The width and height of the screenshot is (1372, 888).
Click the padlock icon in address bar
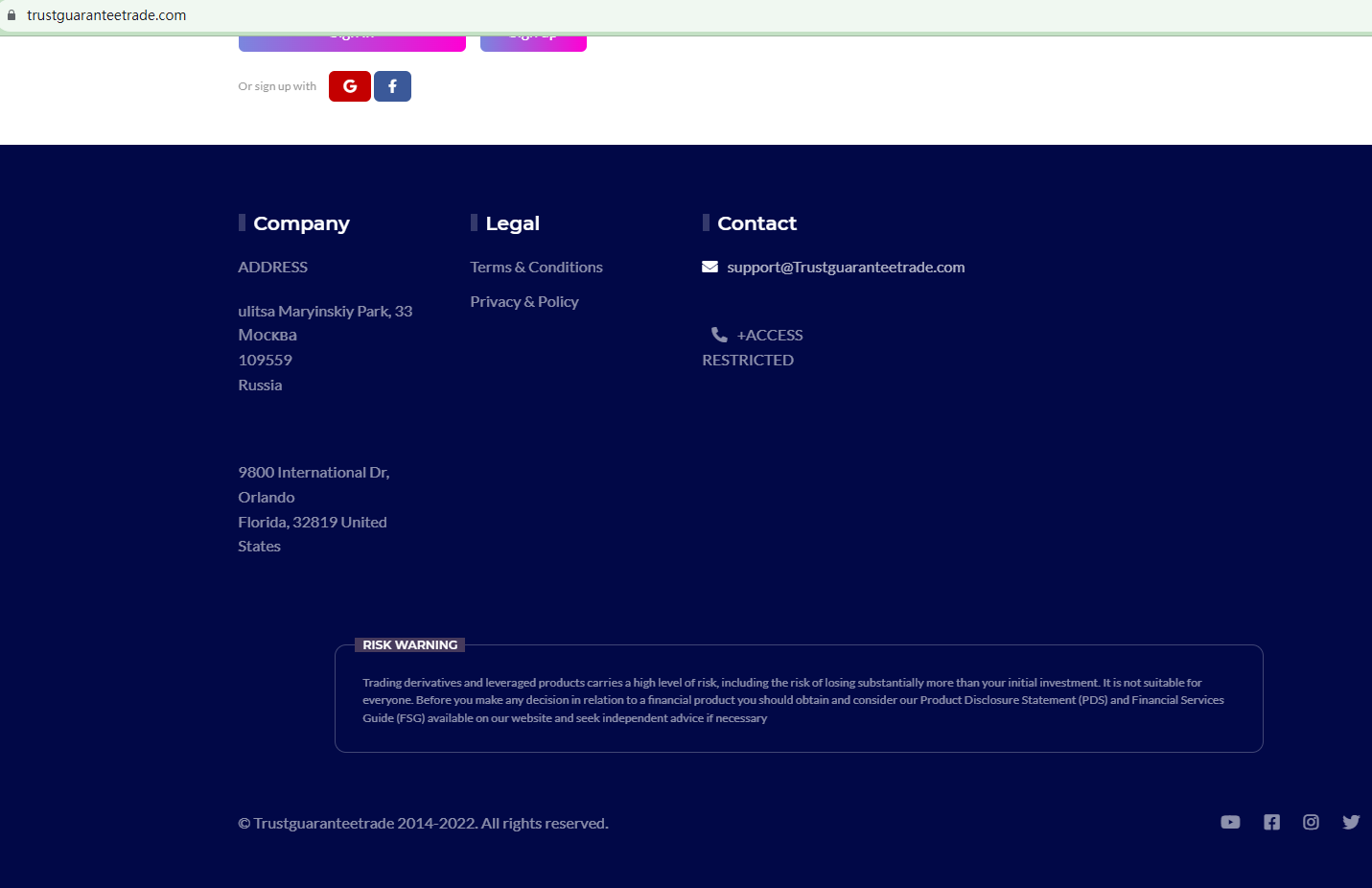pyautogui.click(x=12, y=15)
